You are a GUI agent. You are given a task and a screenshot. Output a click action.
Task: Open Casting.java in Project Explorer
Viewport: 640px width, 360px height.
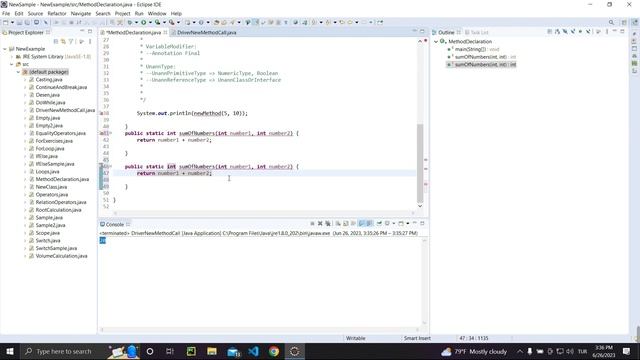point(49,80)
